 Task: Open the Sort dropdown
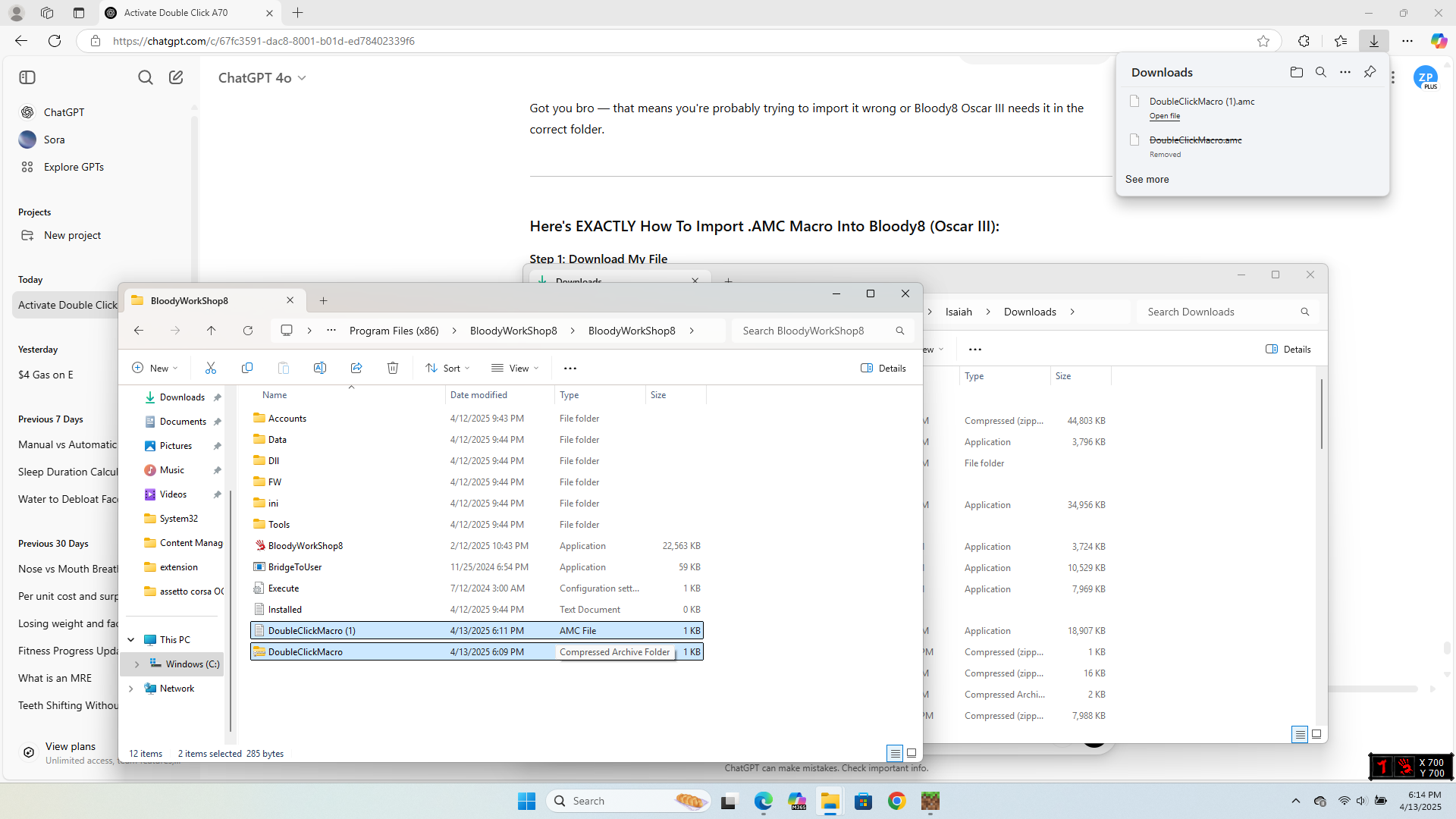[447, 368]
